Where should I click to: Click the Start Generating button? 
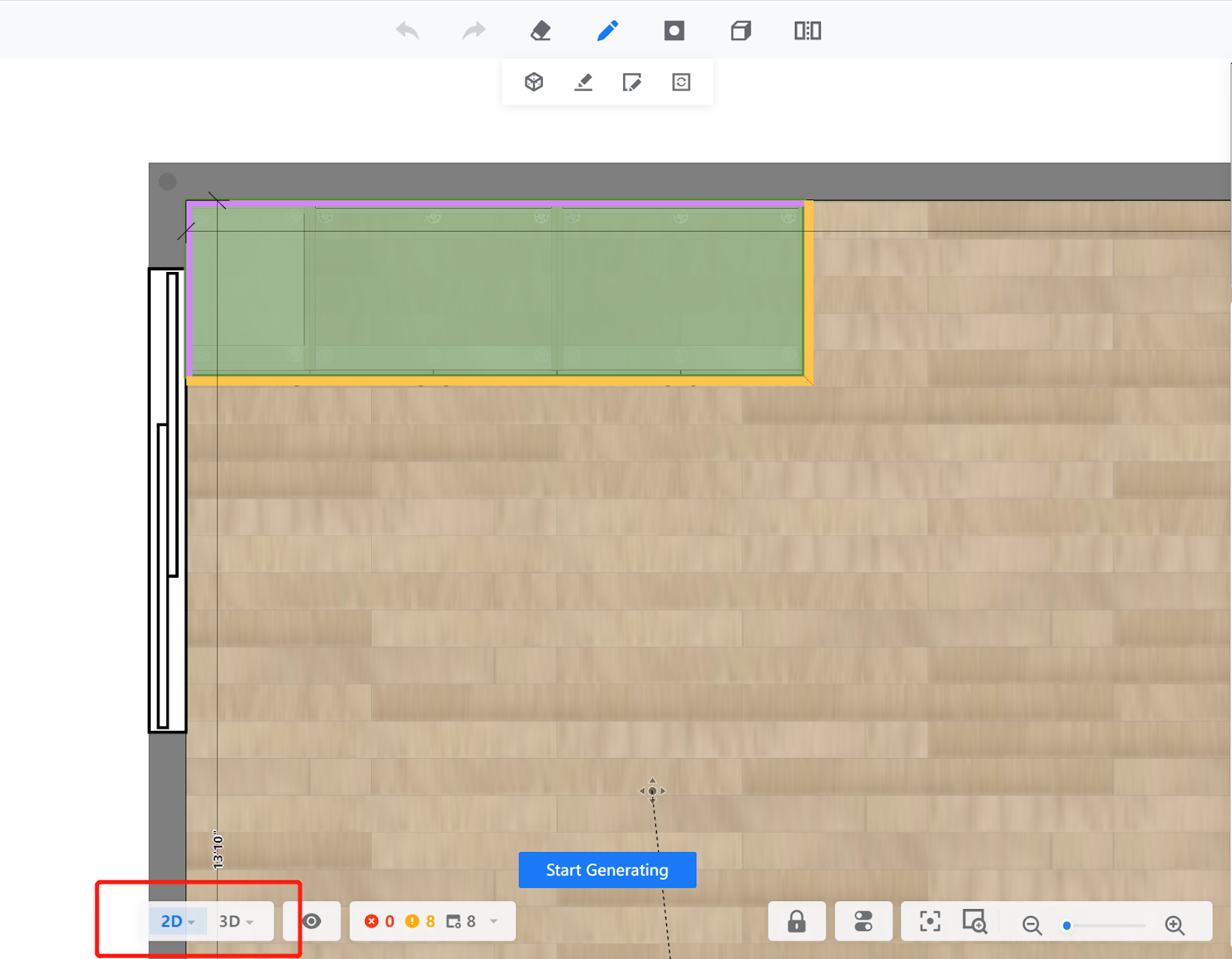pyautogui.click(x=607, y=870)
